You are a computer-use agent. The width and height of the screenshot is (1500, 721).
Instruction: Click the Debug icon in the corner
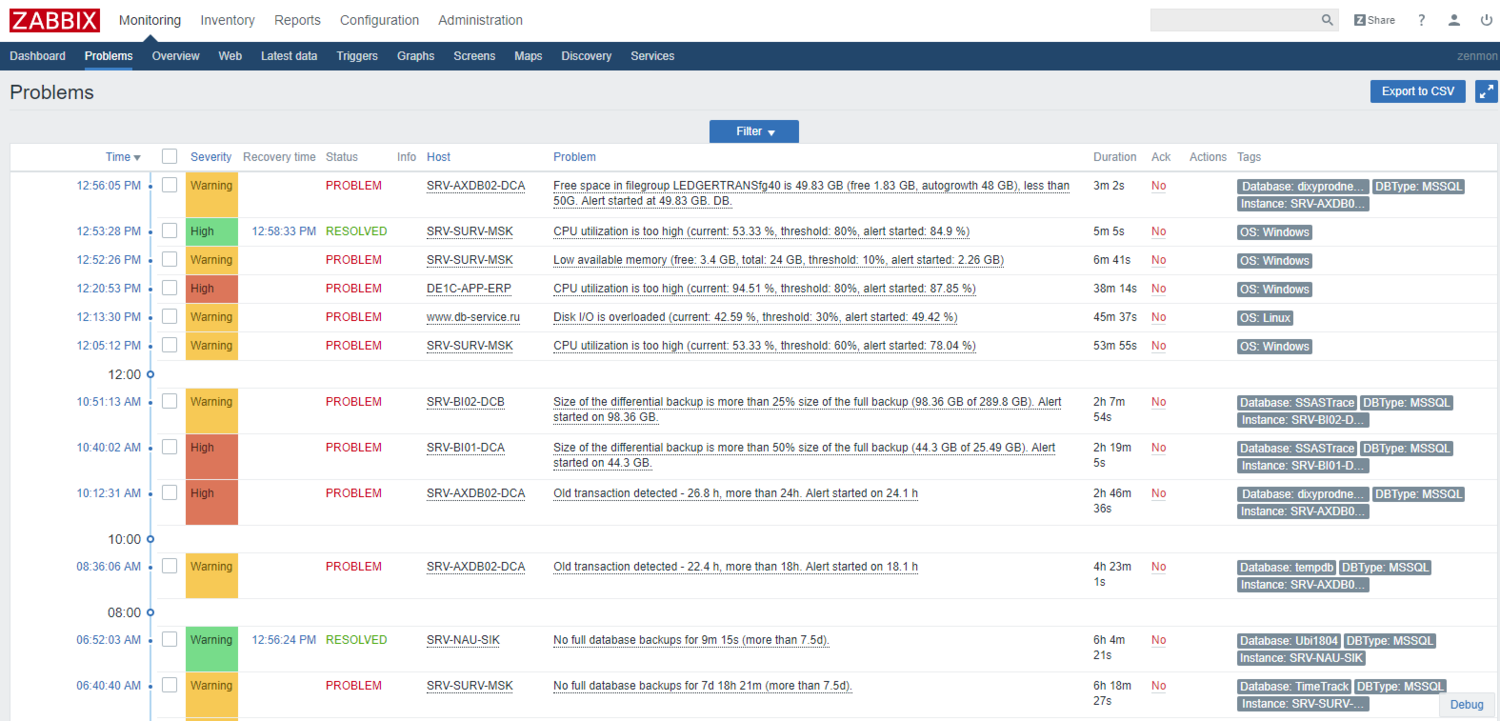[1466, 704]
